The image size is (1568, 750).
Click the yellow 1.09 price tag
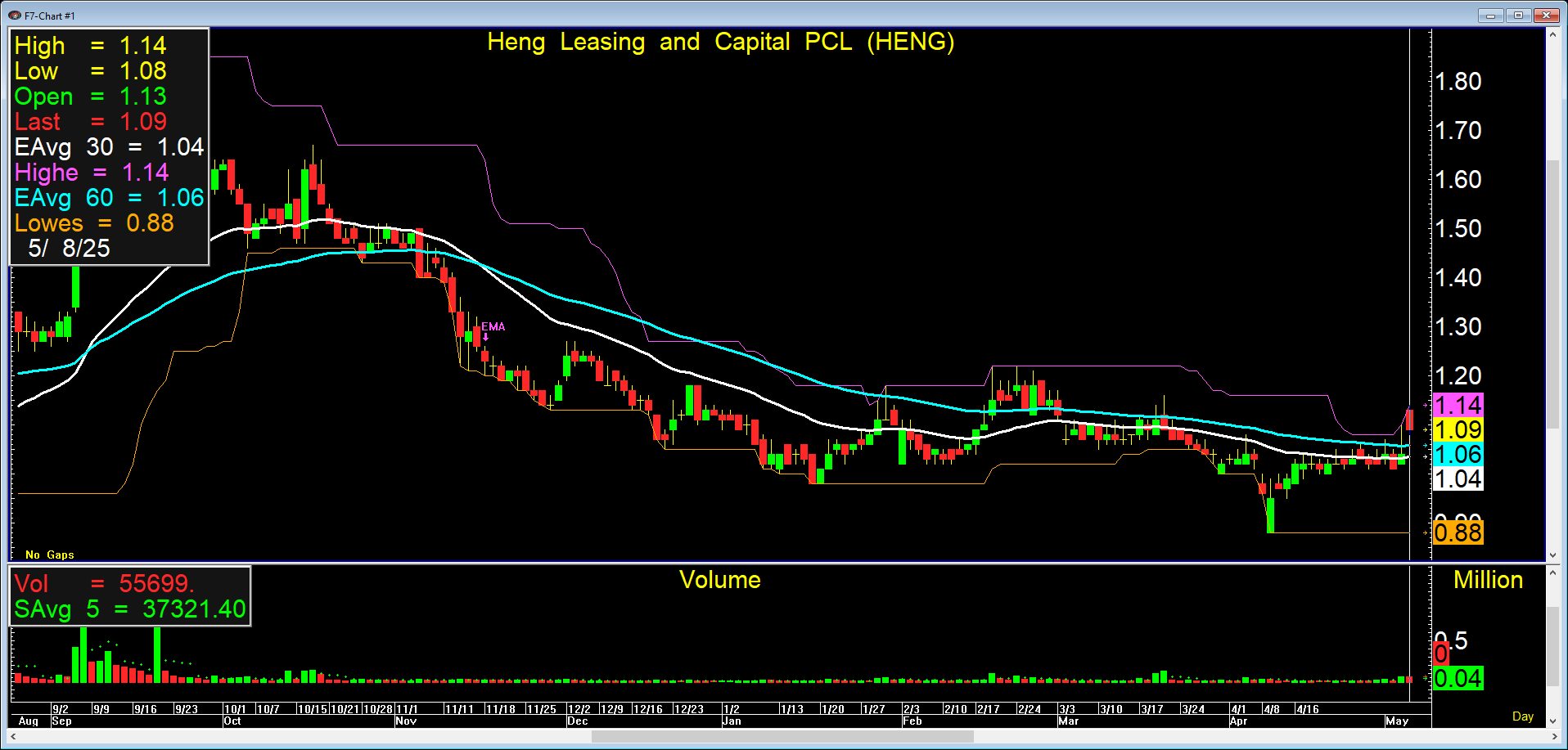1458,429
